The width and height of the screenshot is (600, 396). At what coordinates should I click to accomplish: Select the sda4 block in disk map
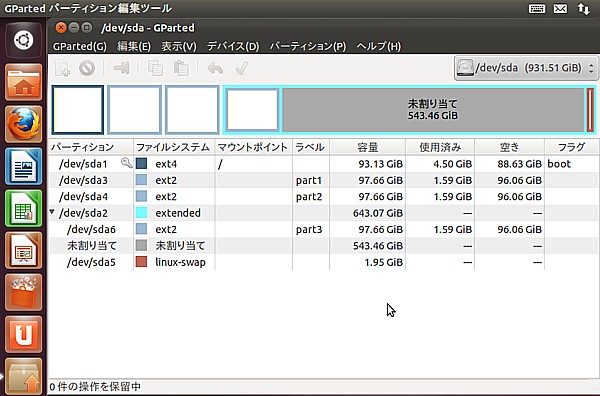click(192, 110)
